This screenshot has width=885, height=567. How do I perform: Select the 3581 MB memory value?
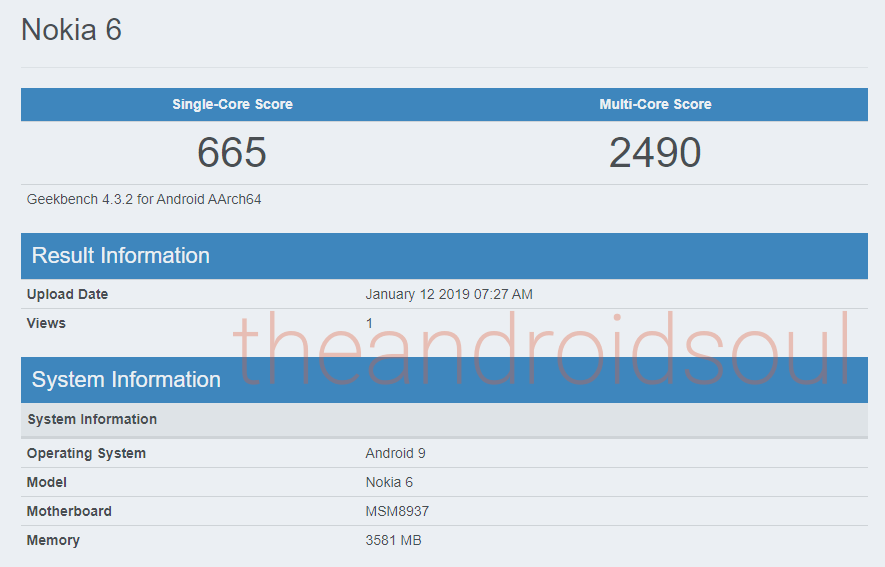[393, 540]
